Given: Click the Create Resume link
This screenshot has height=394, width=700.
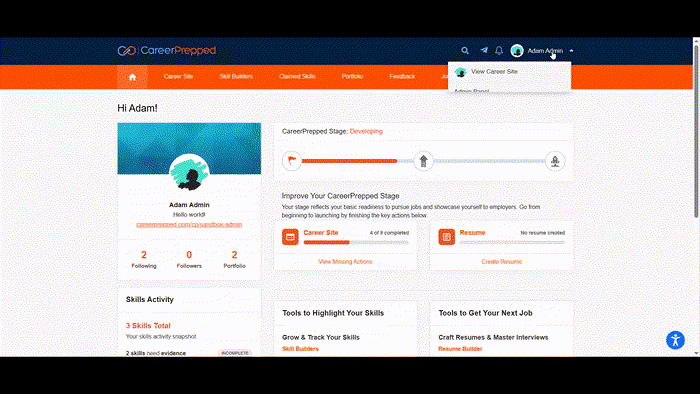Looking at the screenshot, I should [x=501, y=261].
